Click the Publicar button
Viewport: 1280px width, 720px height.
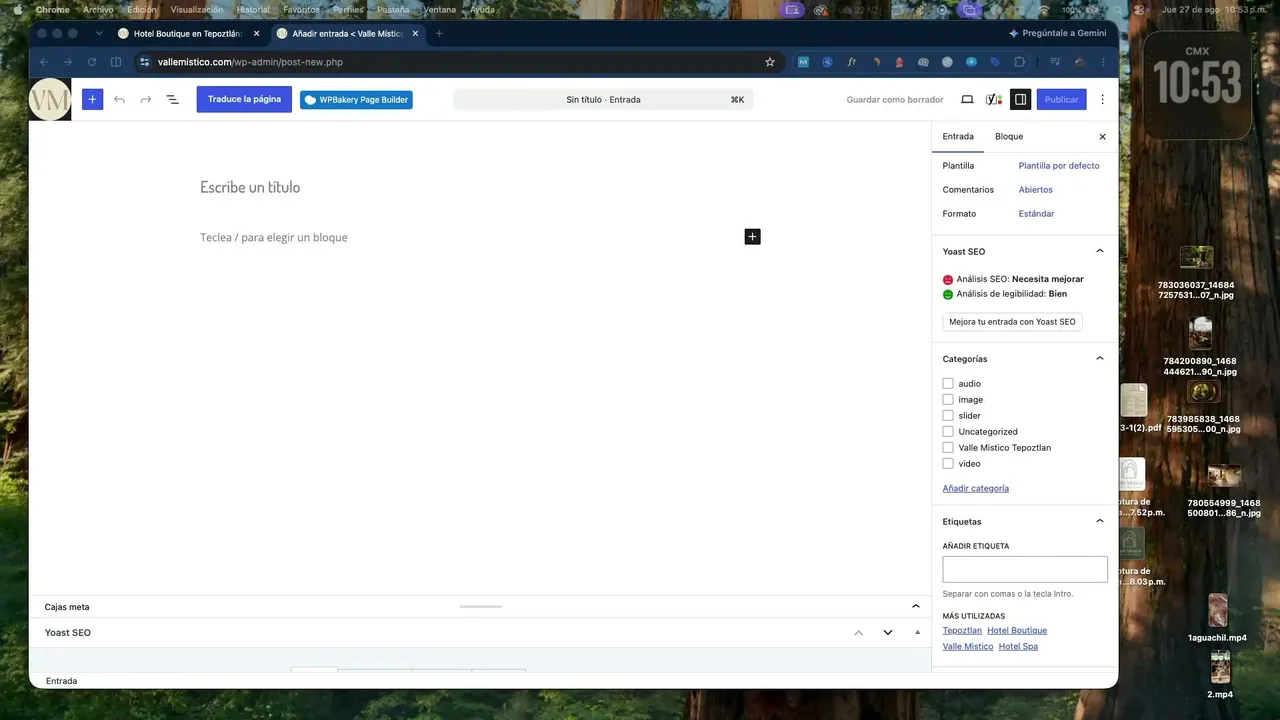tap(1061, 99)
